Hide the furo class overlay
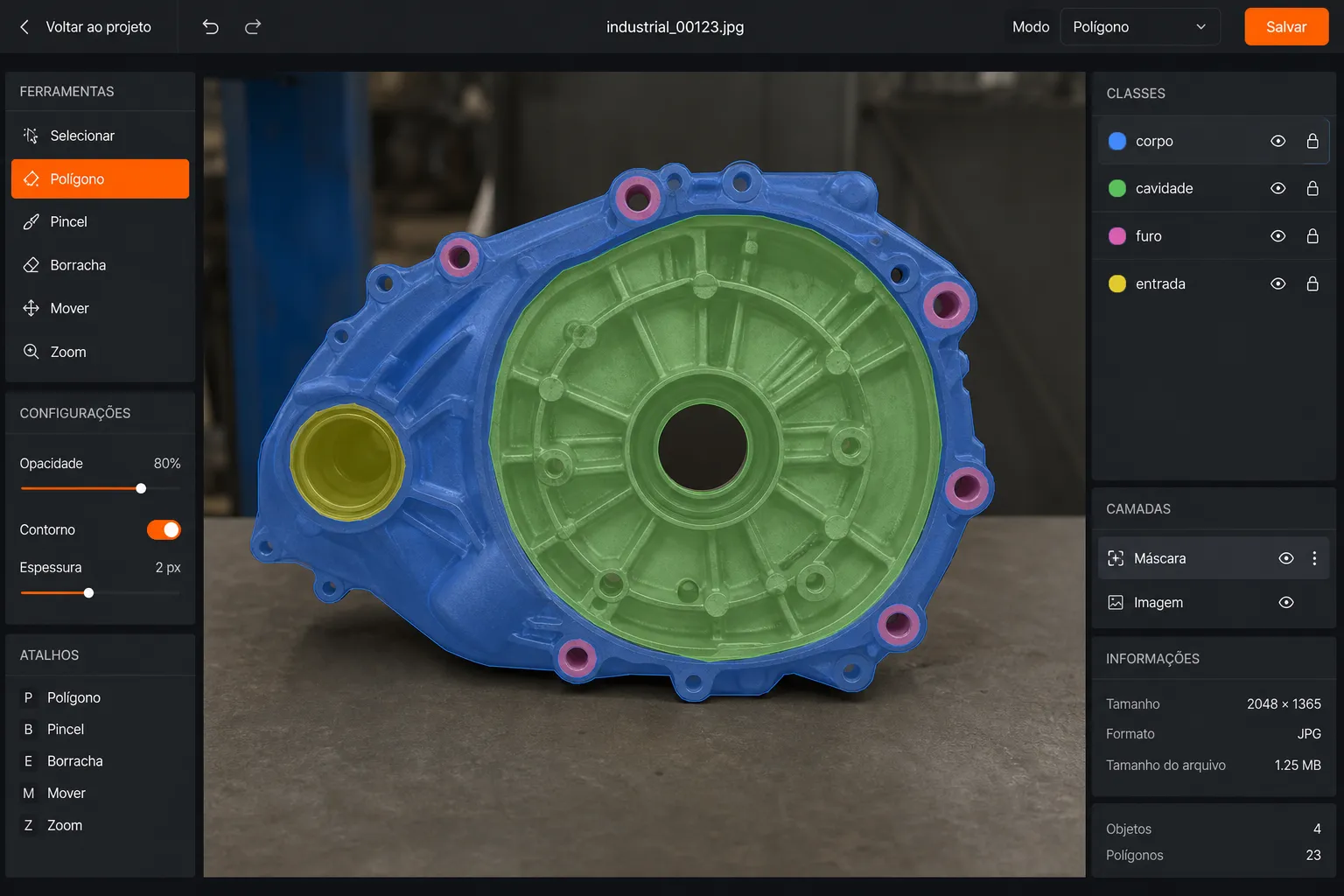 tap(1278, 236)
